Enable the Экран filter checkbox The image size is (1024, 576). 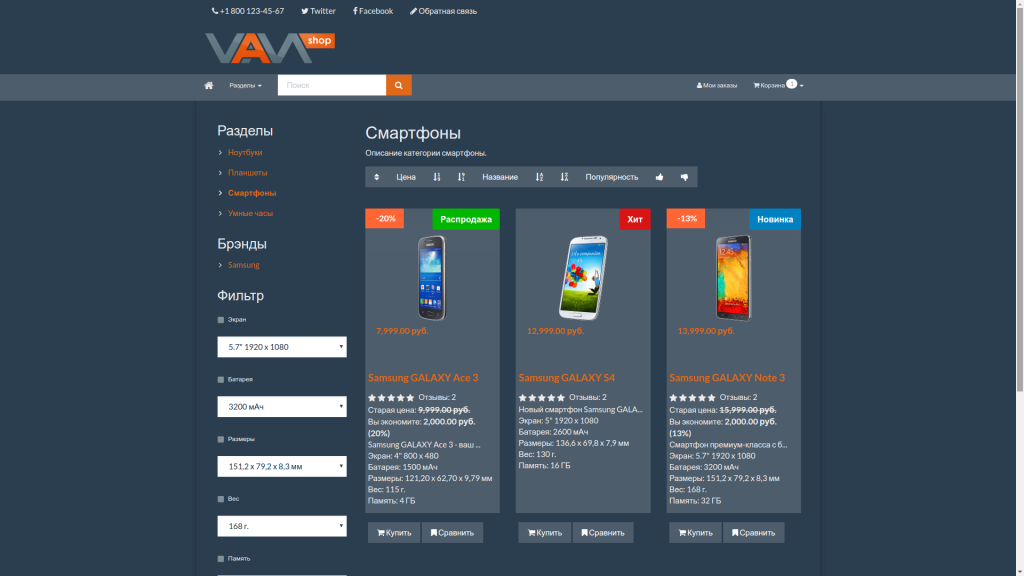click(x=221, y=320)
